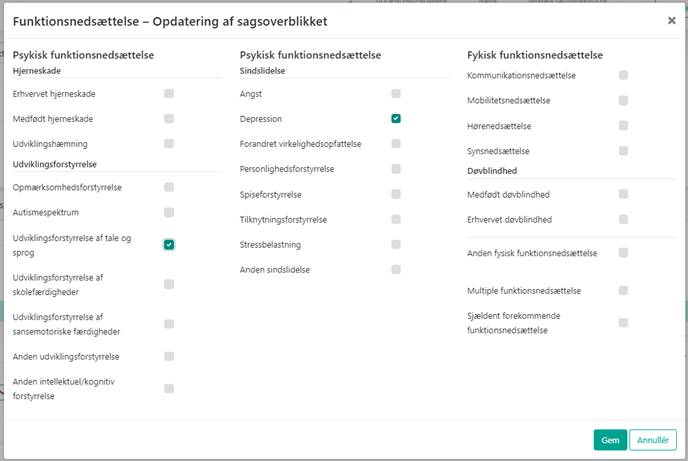Viewport: 688px width, 461px height.
Task: Select the Spiseforstyrrelse checkbox
Action: coord(396,194)
